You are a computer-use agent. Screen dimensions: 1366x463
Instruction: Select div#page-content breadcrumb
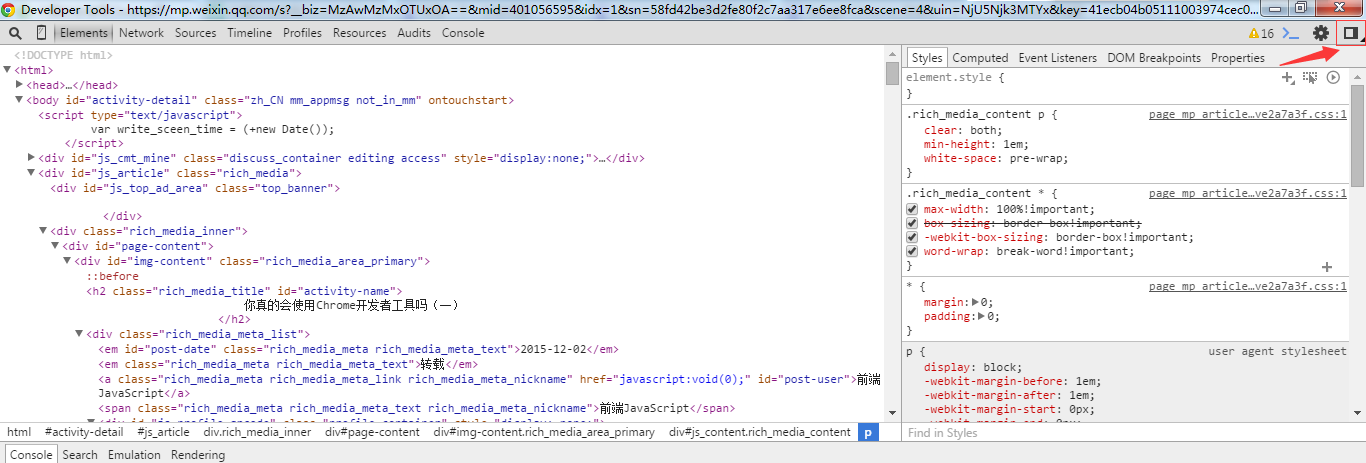pos(371,432)
